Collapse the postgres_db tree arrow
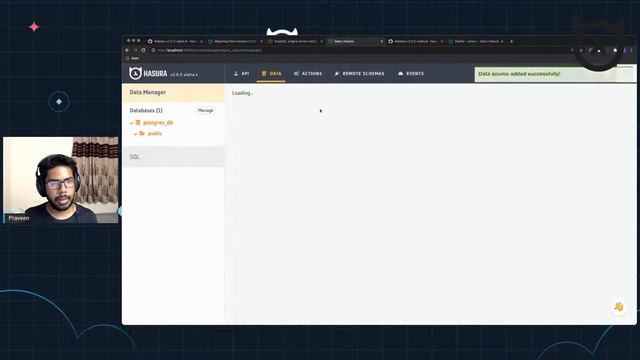The image size is (640, 360). tap(131, 123)
